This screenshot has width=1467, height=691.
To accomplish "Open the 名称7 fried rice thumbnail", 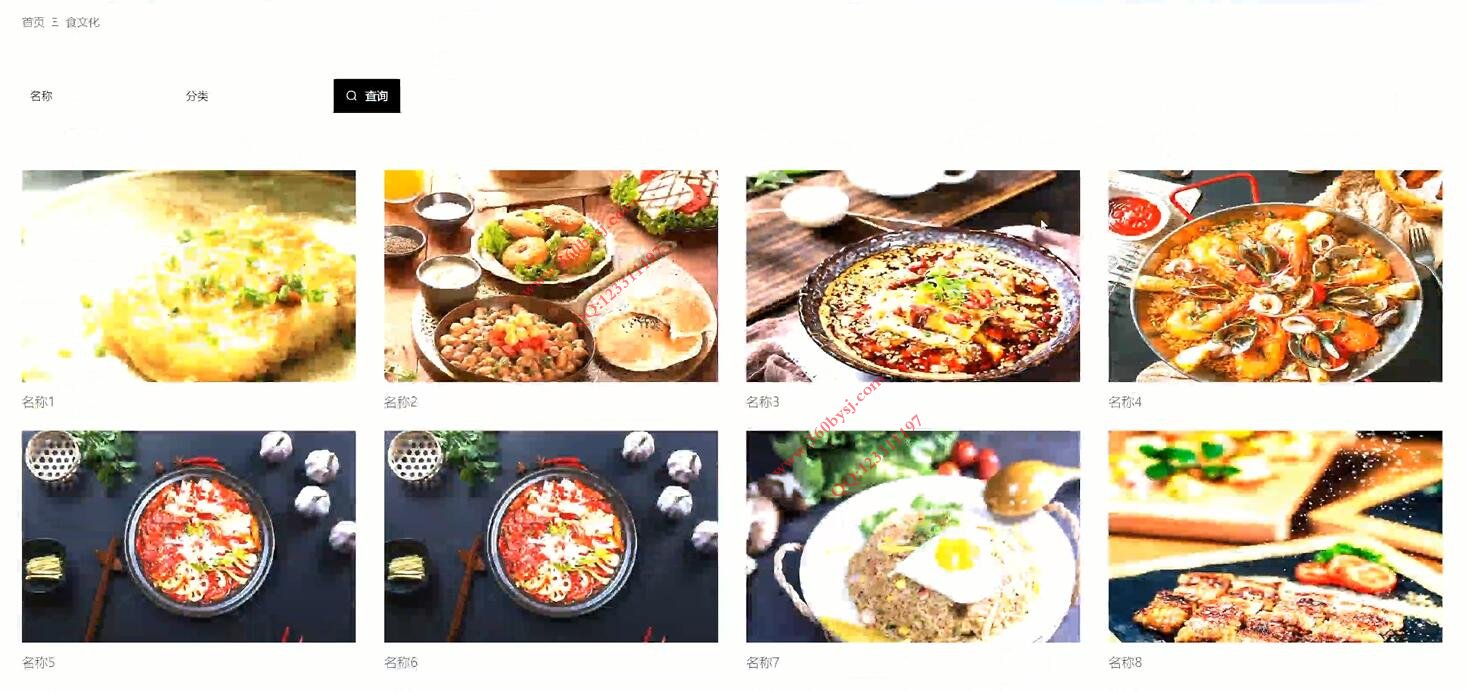I will [913, 536].
